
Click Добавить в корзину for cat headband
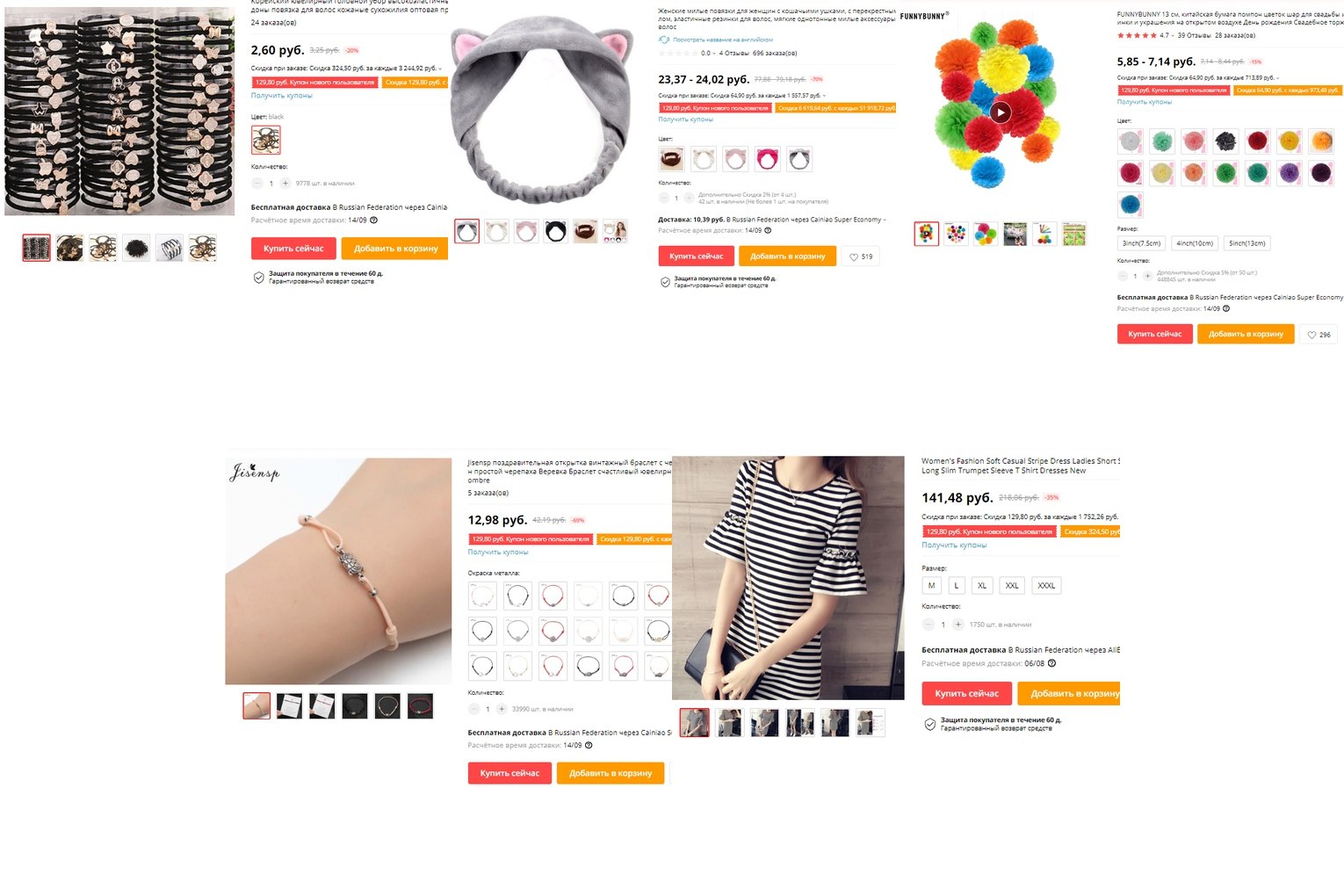click(x=788, y=257)
